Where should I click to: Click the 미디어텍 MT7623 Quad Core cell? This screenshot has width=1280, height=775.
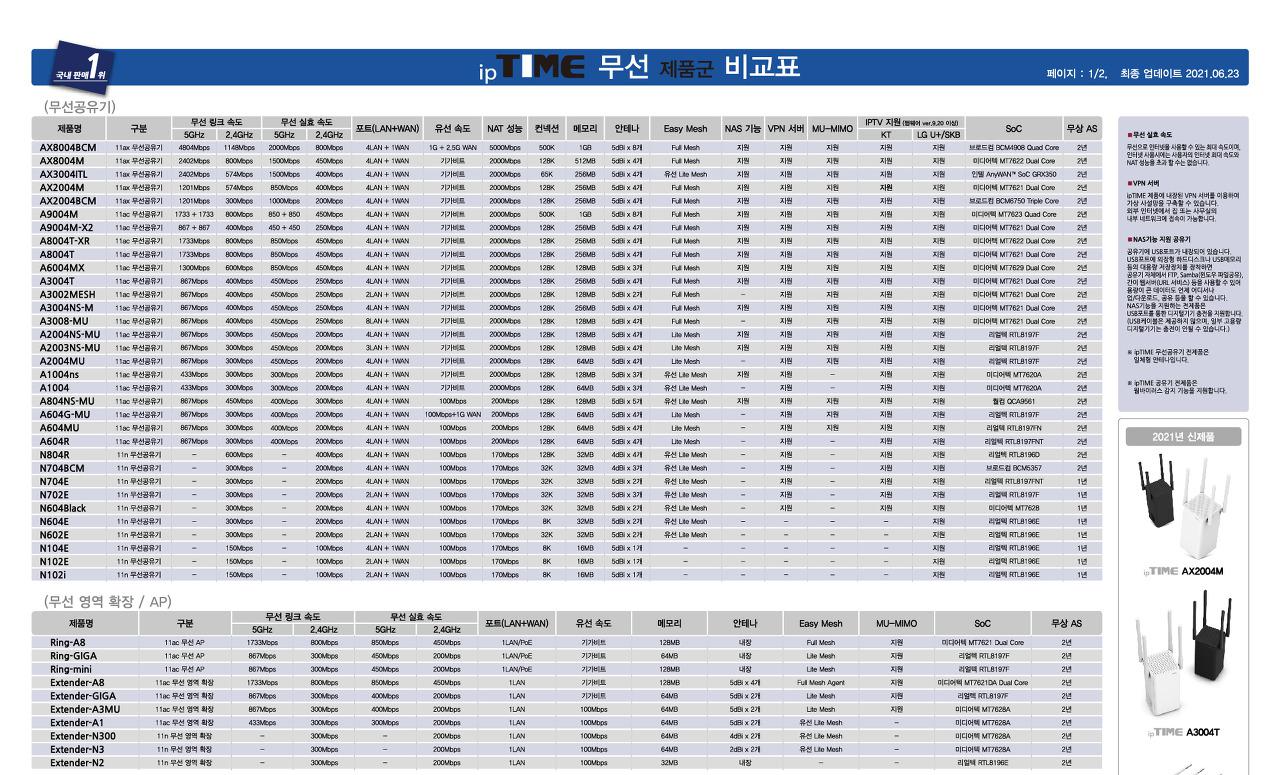tap(1013, 214)
